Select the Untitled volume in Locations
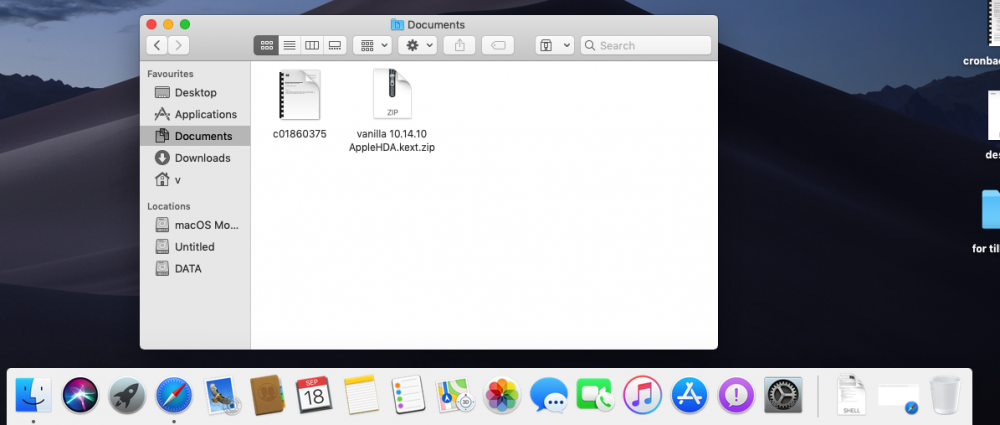This screenshot has width=1000, height=425. coord(195,247)
